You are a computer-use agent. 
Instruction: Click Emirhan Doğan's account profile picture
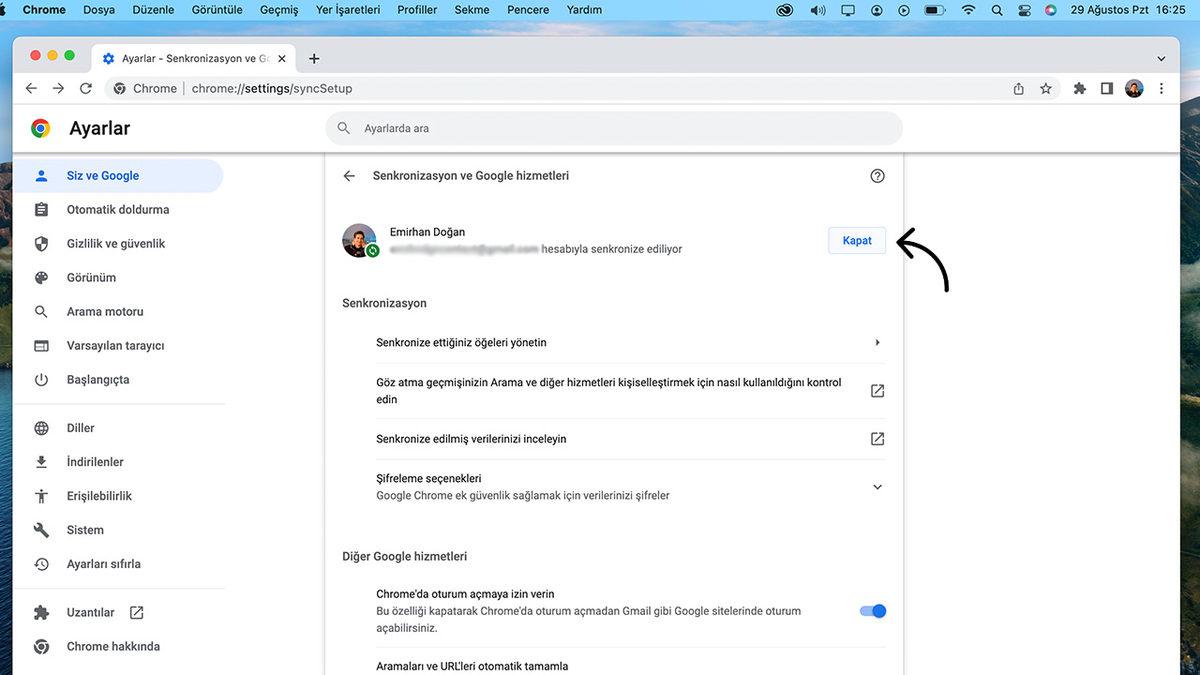[358, 240]
